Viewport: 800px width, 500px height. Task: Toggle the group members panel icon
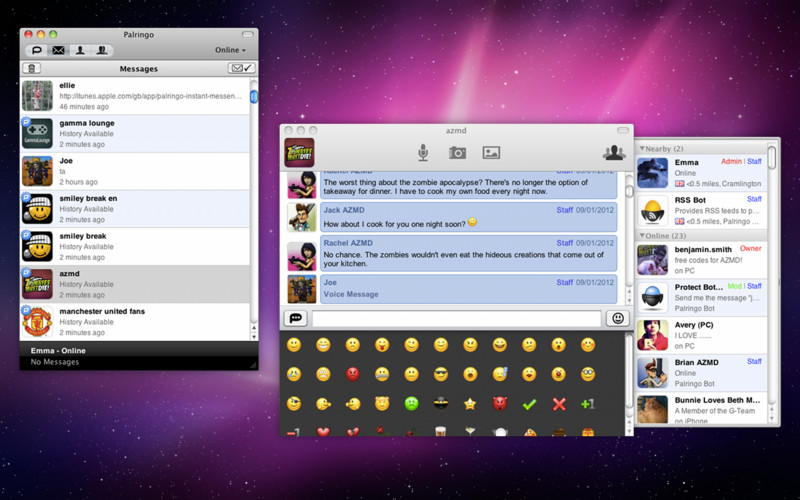(614, 153)
